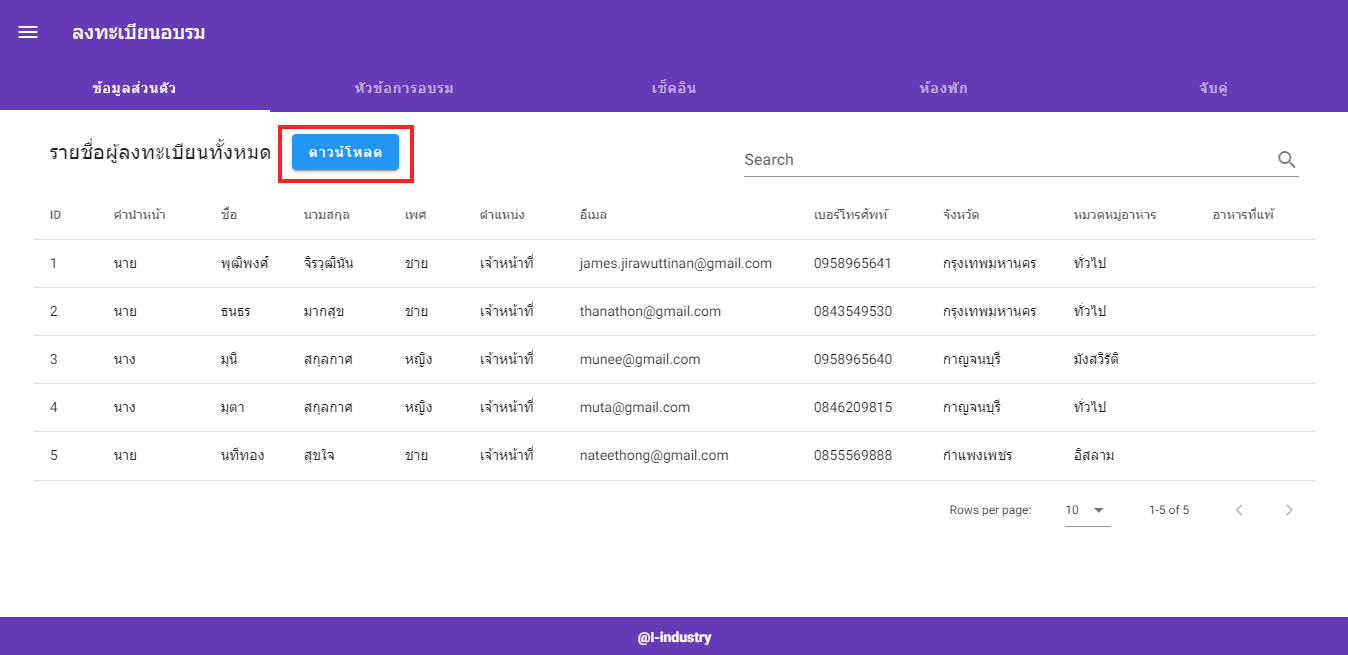Go to previous page using left chevron
The width and height of the screenshot is (1348, 655).
click(1239, 509)
